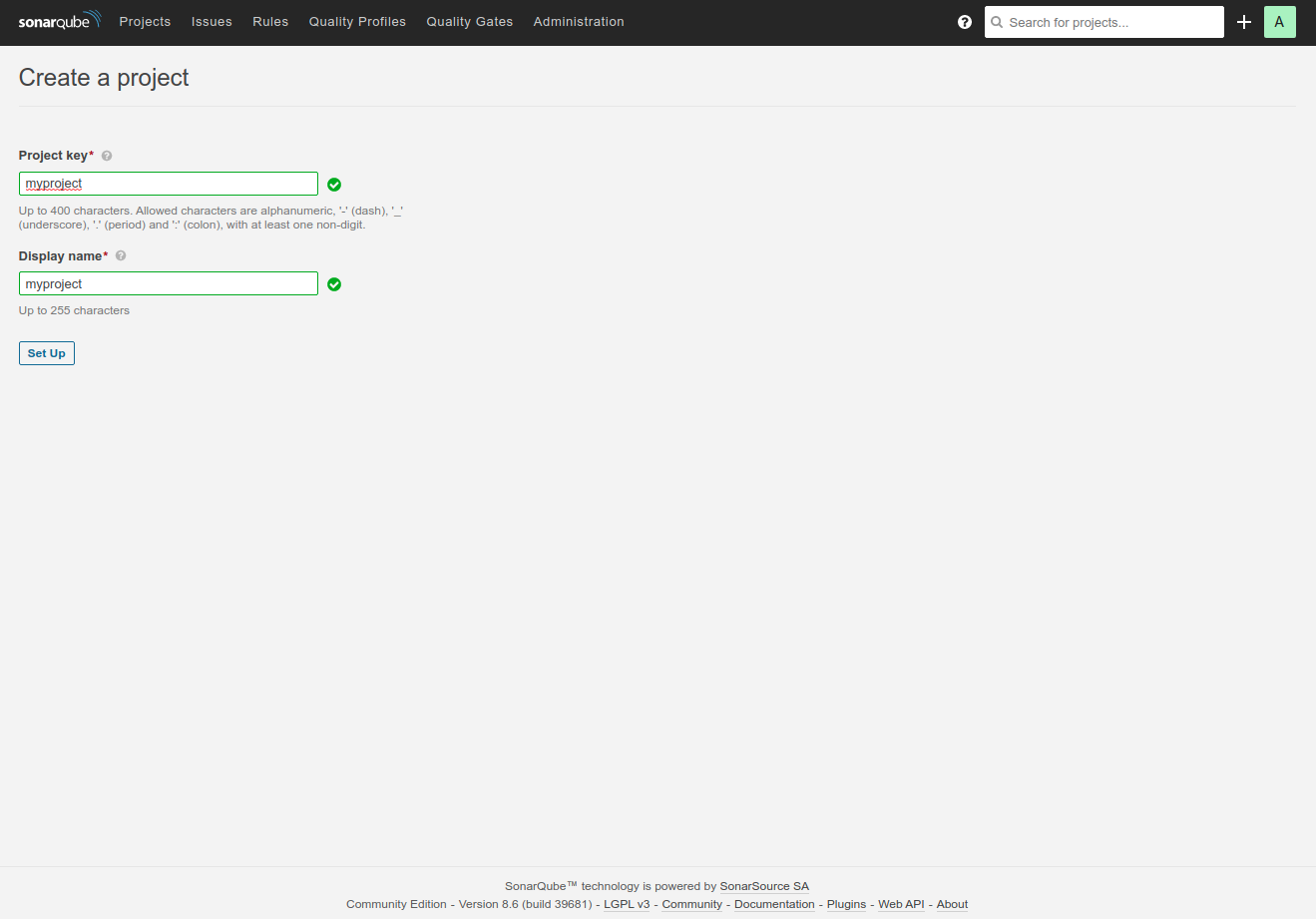This screenshot has height=919, width=1316.
Task: Switch to the Rules page
Action: point(270,21)
